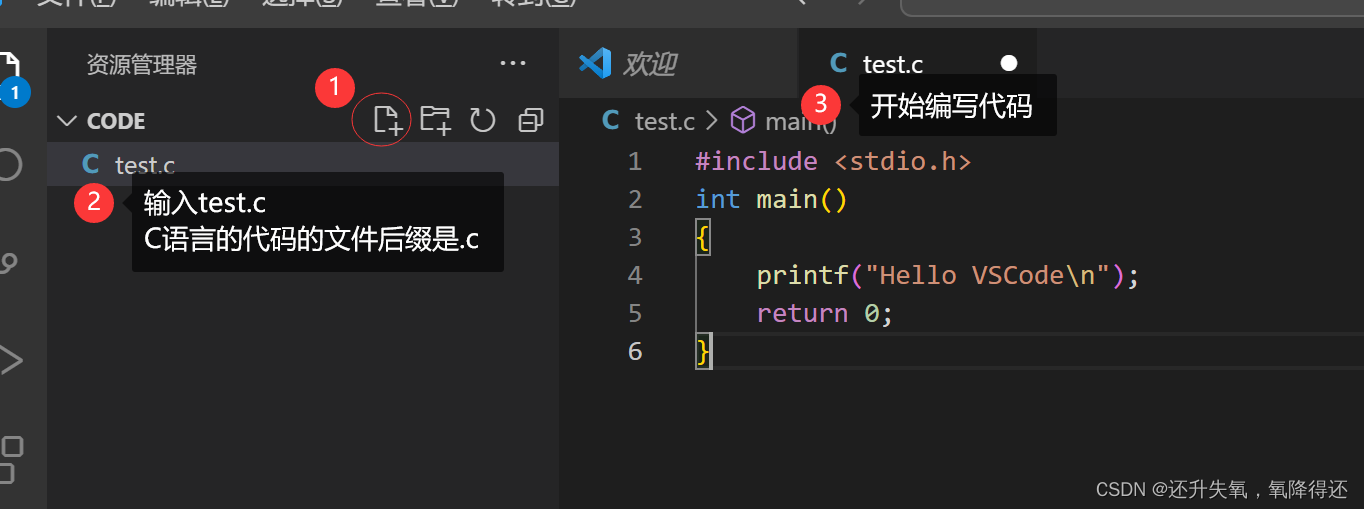Click the New Folder icon in explorer

(435, 121)
